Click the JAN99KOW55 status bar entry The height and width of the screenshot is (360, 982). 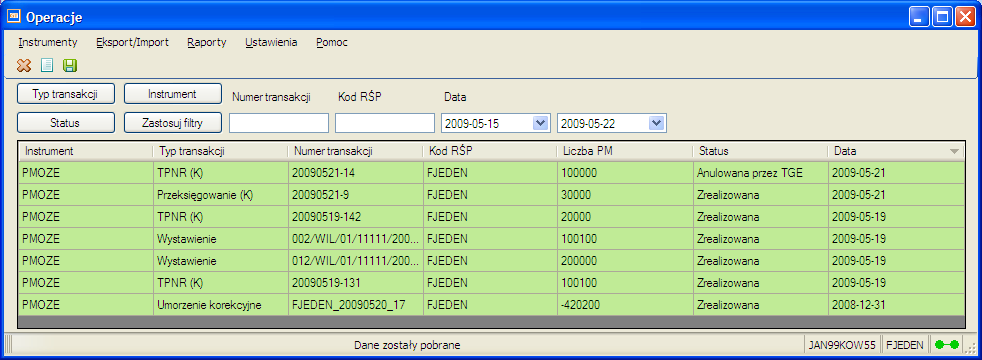(x=842, y=344)
